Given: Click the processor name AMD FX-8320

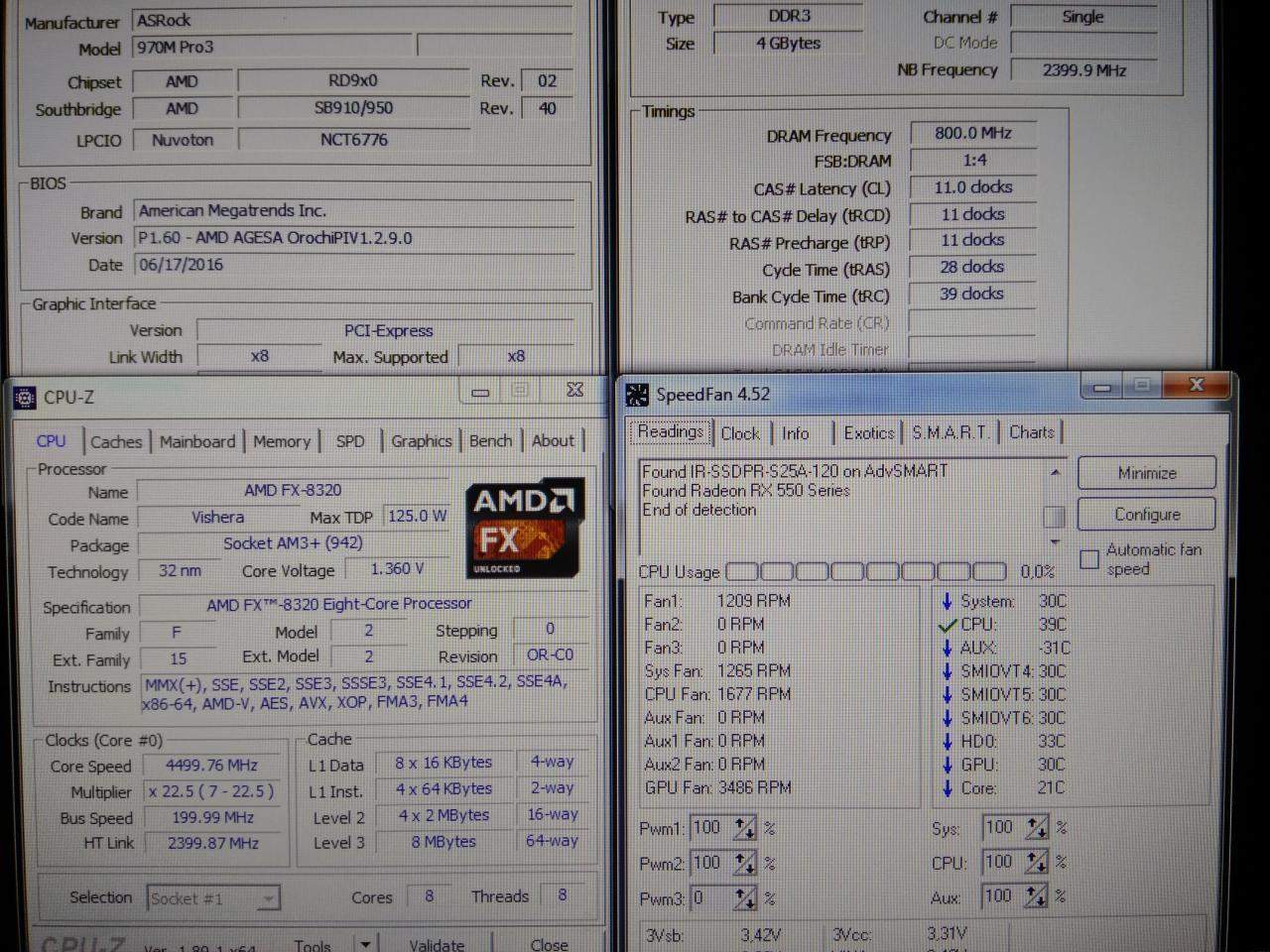Looking at the screenshot, I should [293, 491].
